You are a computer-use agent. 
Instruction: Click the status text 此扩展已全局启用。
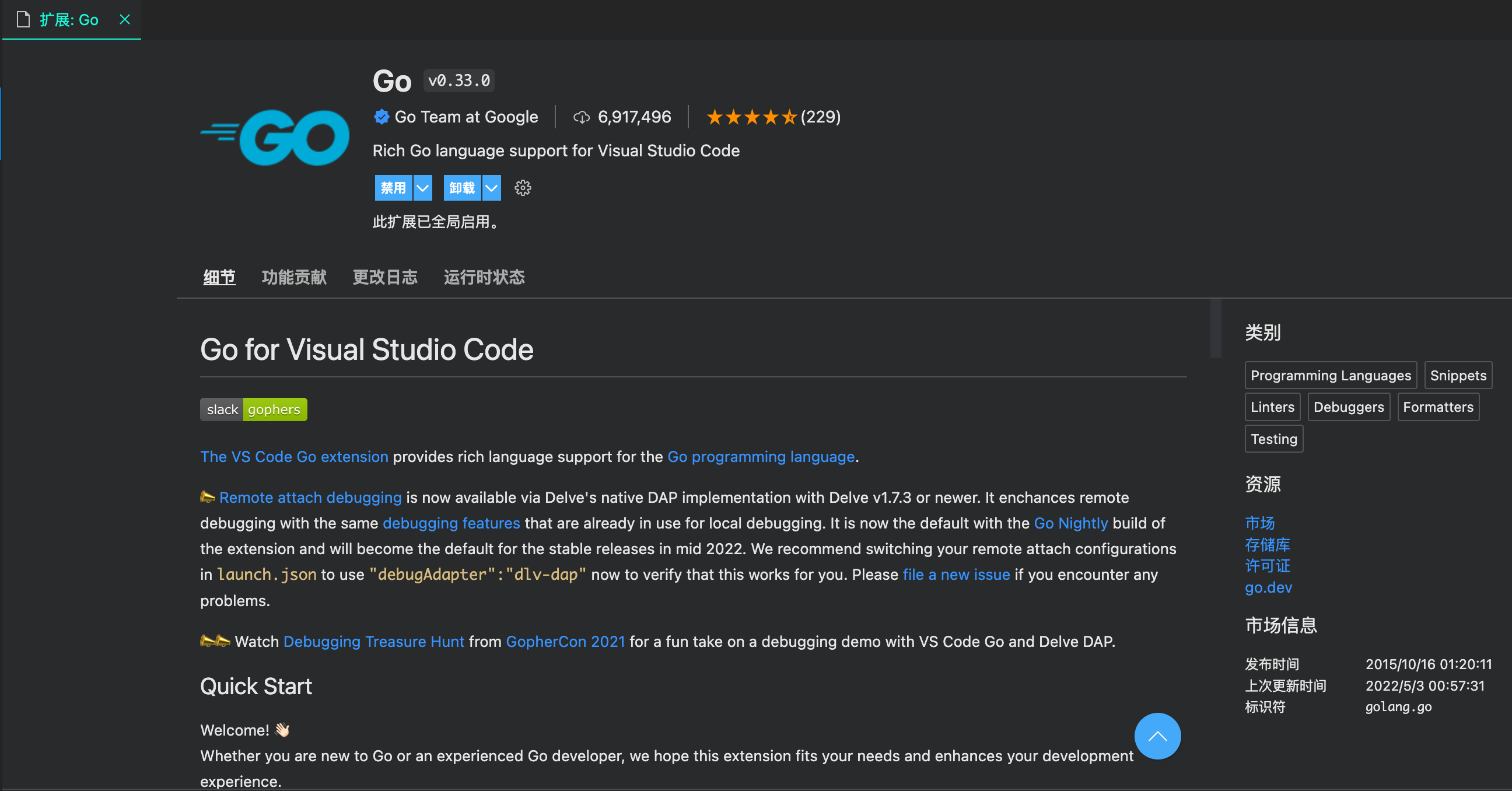[437, 222]
